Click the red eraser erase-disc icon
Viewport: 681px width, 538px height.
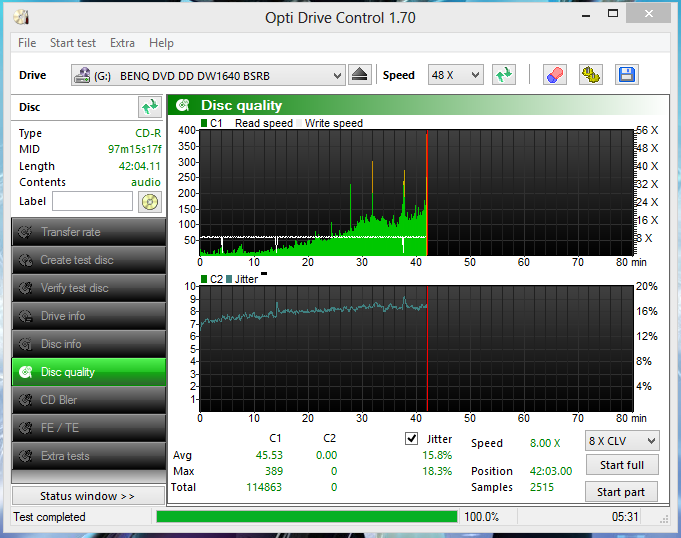click(555, 75)
